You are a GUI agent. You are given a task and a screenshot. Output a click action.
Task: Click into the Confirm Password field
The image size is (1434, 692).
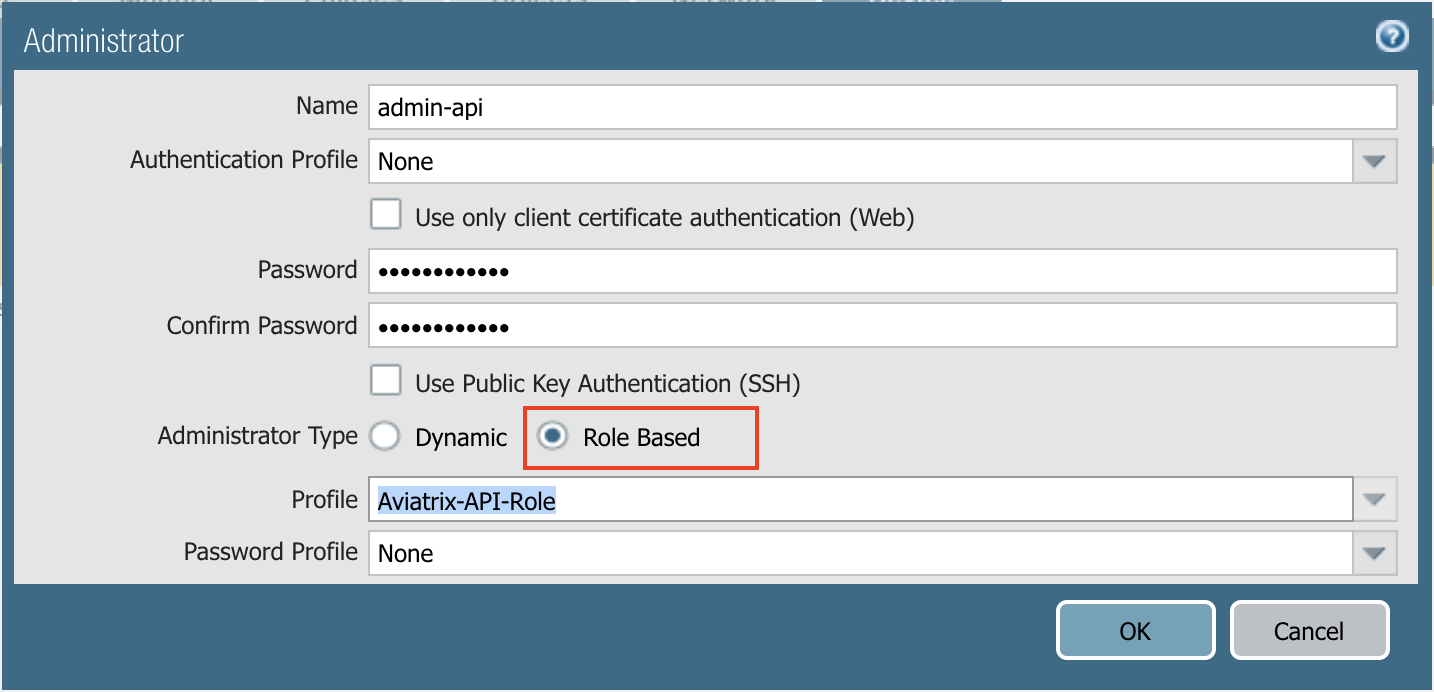880,326
